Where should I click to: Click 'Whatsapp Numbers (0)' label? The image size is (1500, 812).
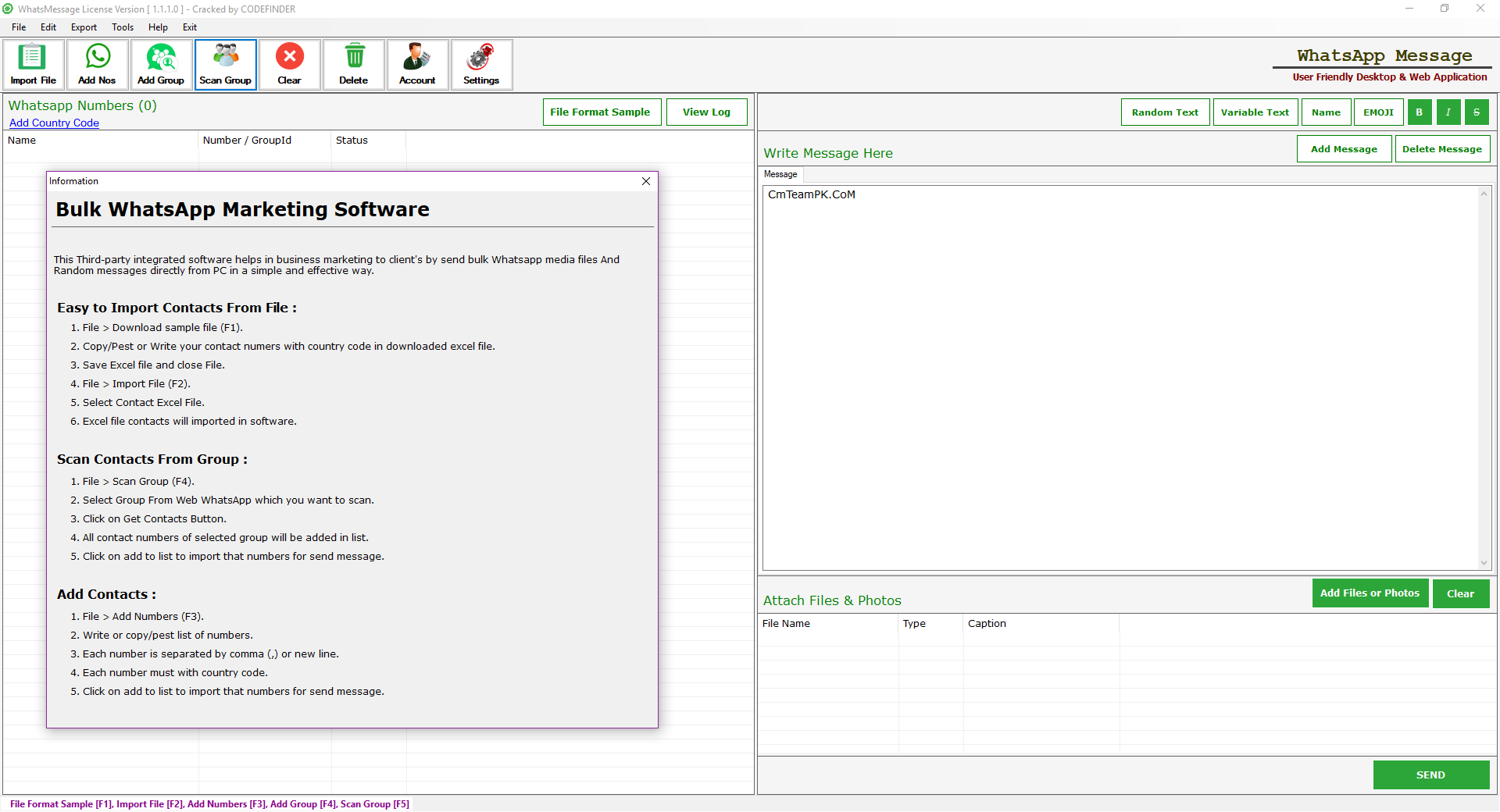pyautogui.click(x=82, y=105)
